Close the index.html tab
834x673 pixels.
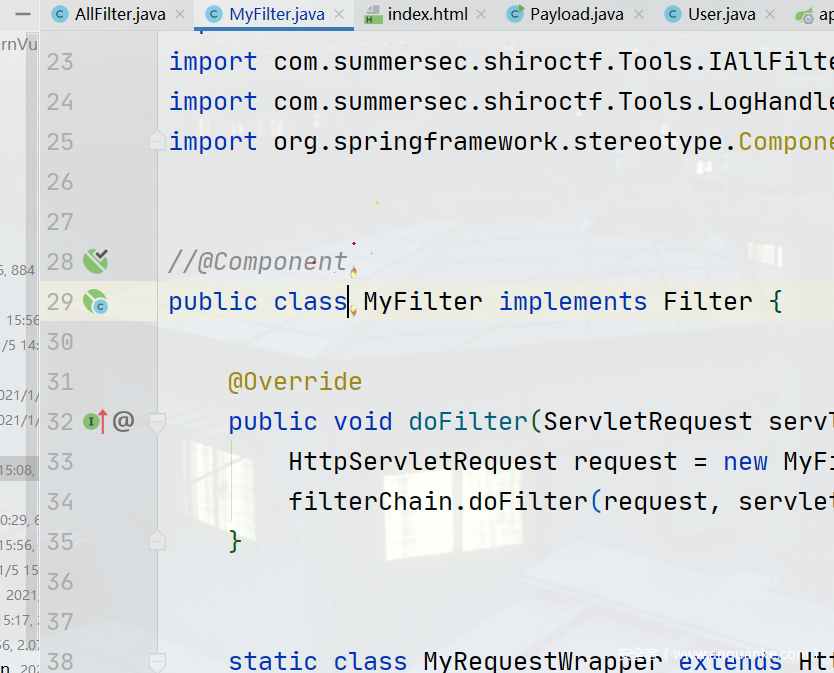pyautogui.click(x=481, y=14)
